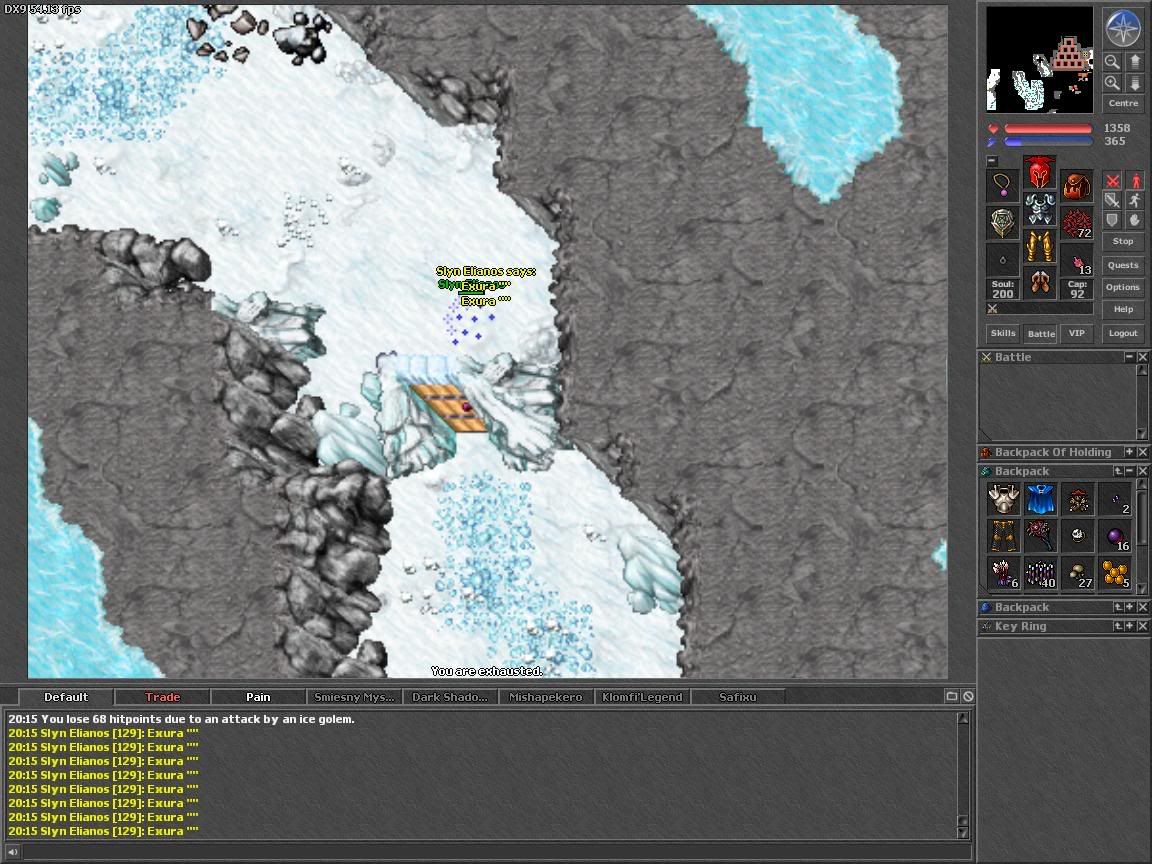The image size is (1152, 864).
Task: Toggle the Battle window button
Action: click(x=1041, y=333)
